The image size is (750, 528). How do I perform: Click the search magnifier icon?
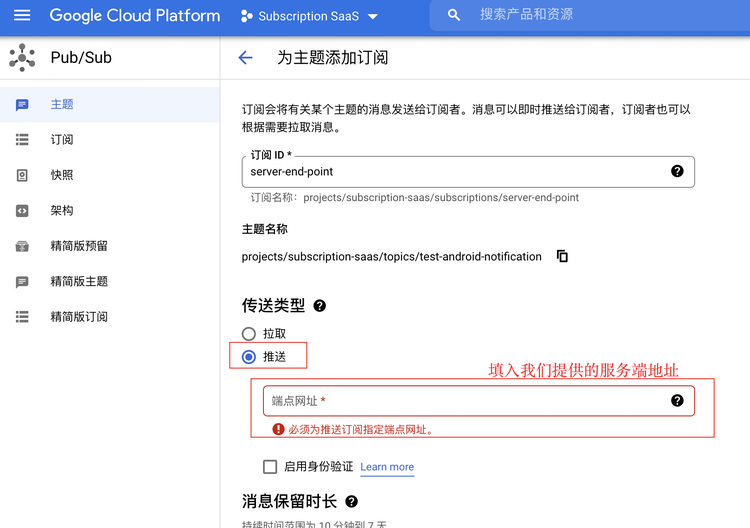coord(453,15)
